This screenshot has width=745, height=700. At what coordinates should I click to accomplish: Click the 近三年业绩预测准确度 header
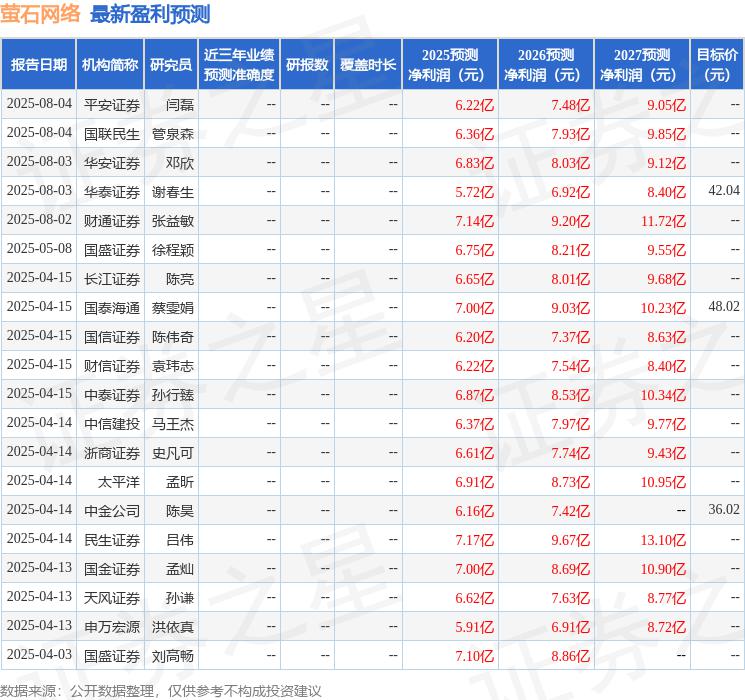[239, 65]
